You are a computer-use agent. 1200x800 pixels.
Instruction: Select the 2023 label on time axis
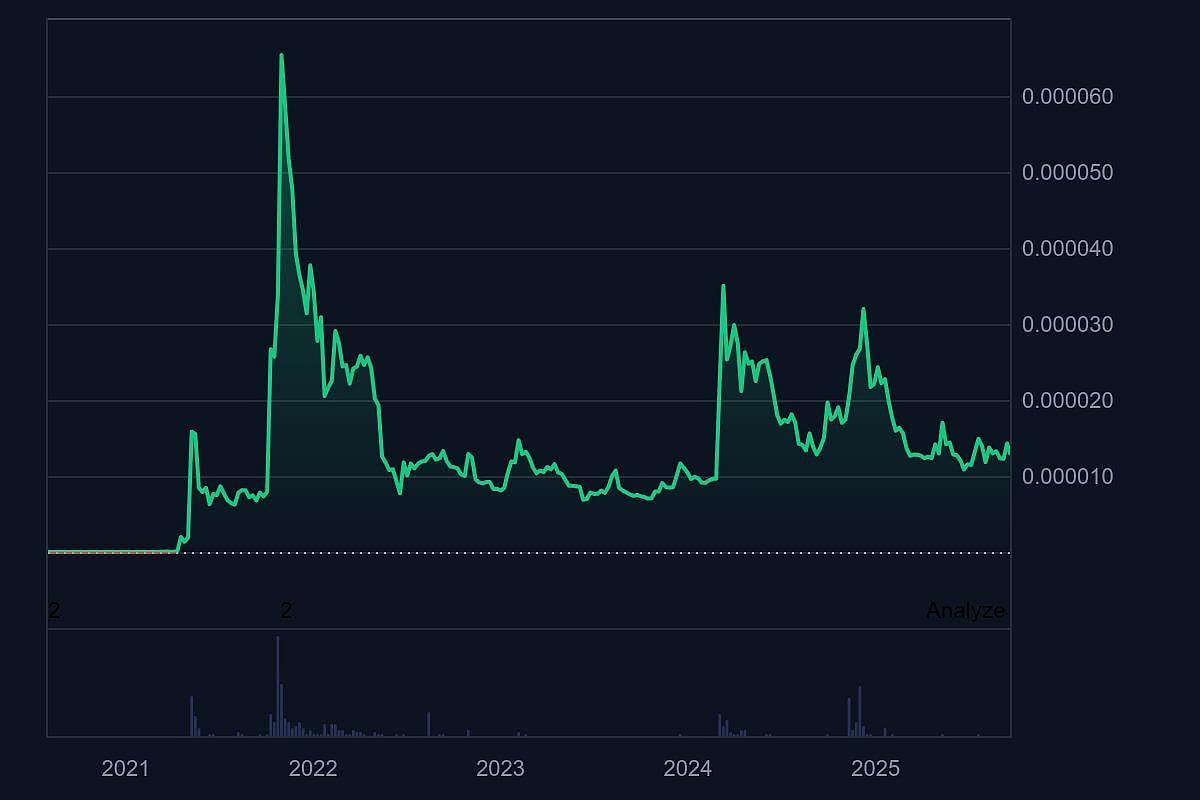(x=500, y=769)
